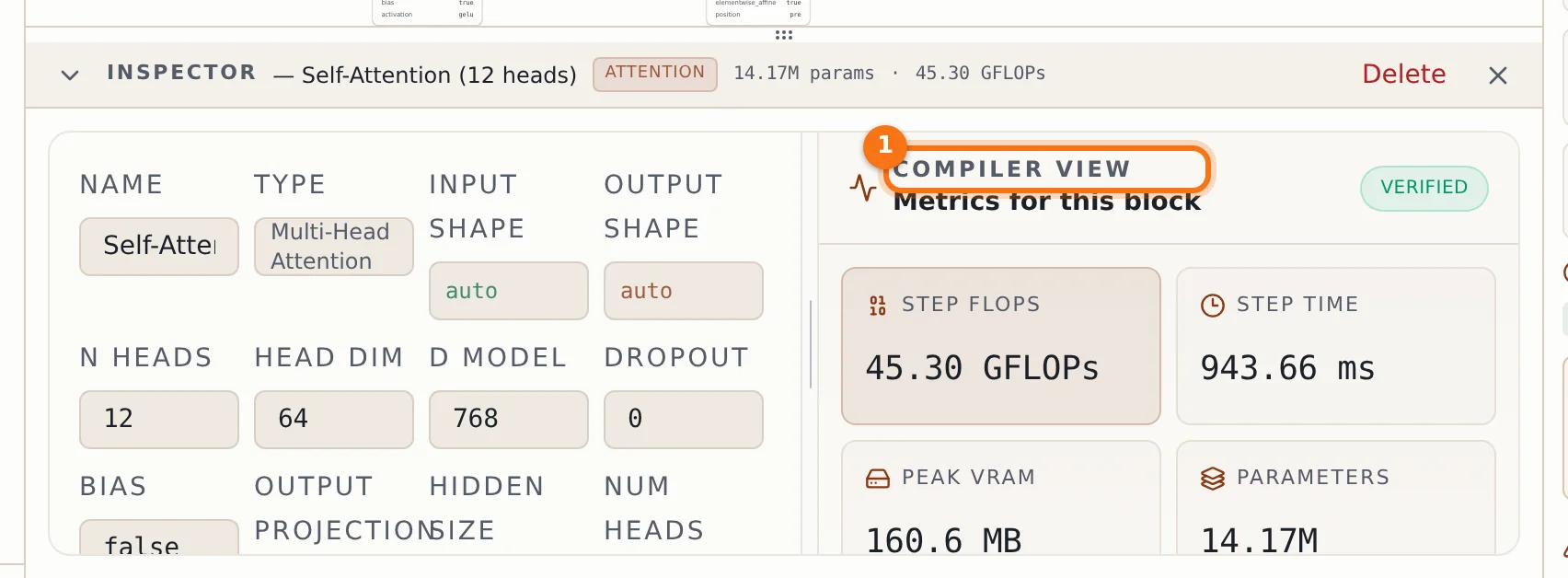Click the clock icon on Step Time

pos(1213,306)
